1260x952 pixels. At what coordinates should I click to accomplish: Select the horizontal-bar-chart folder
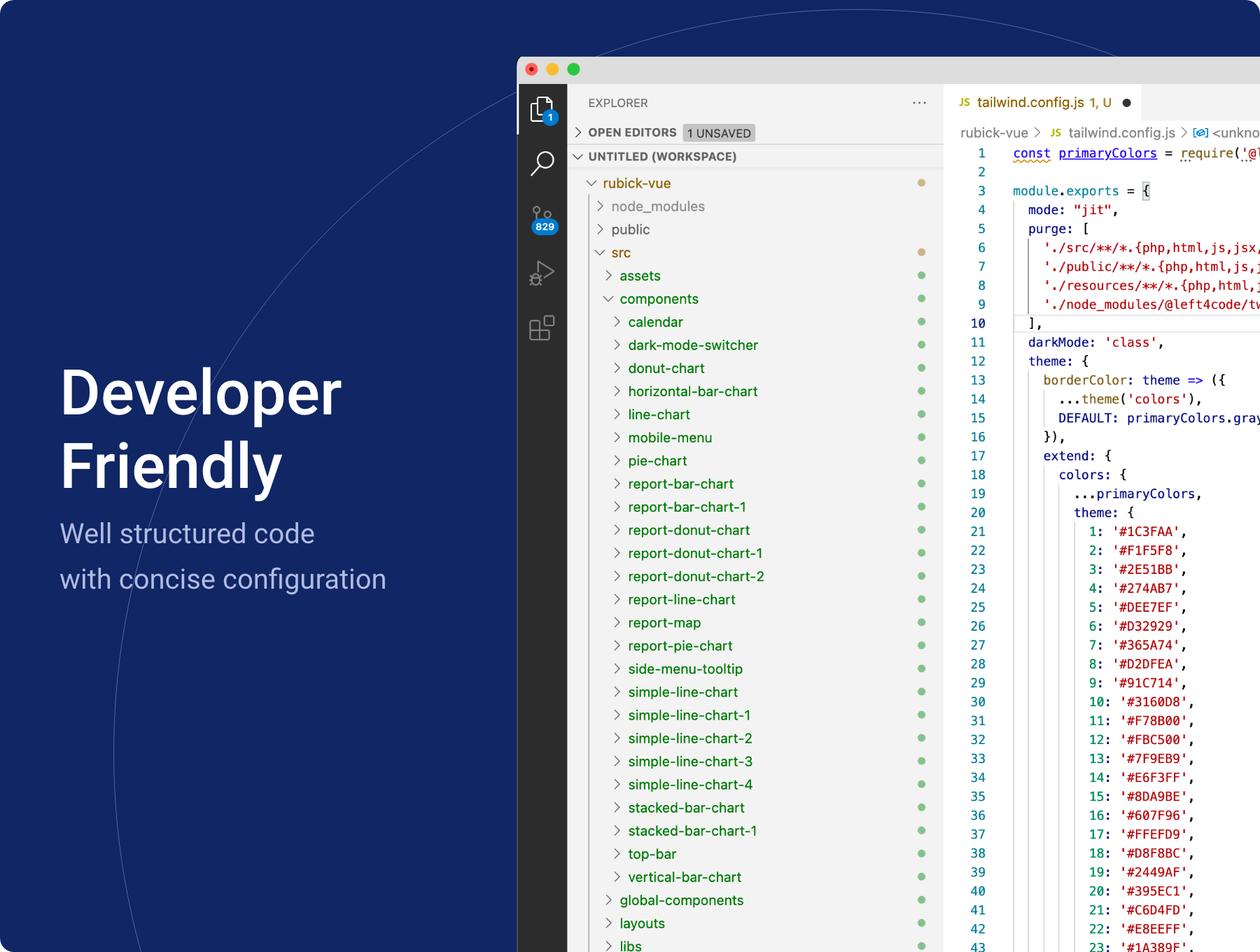coord(755,391)
